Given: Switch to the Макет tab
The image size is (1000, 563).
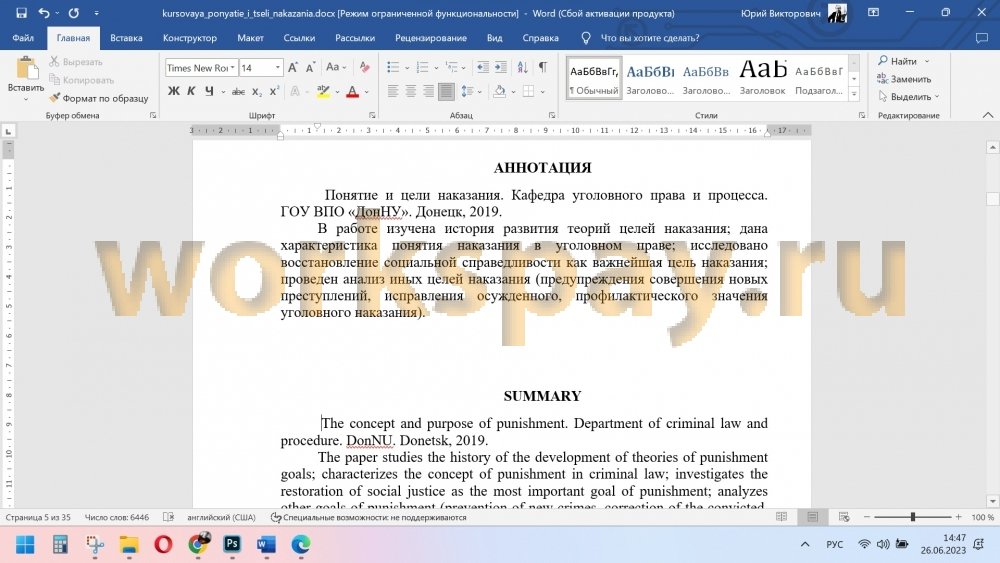Looking at the screenshot, I should click(x=250, y=38).
